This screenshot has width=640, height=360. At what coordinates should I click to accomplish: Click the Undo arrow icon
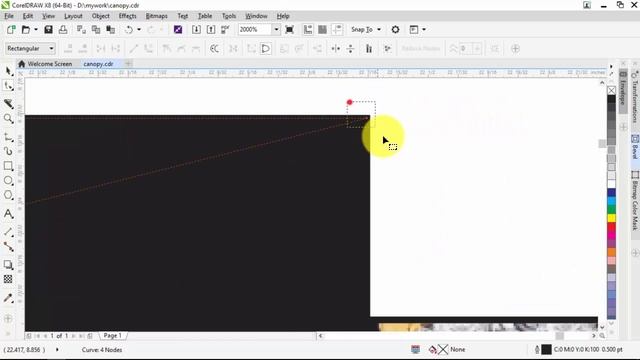pyautogui.click(x=129, y=29)
